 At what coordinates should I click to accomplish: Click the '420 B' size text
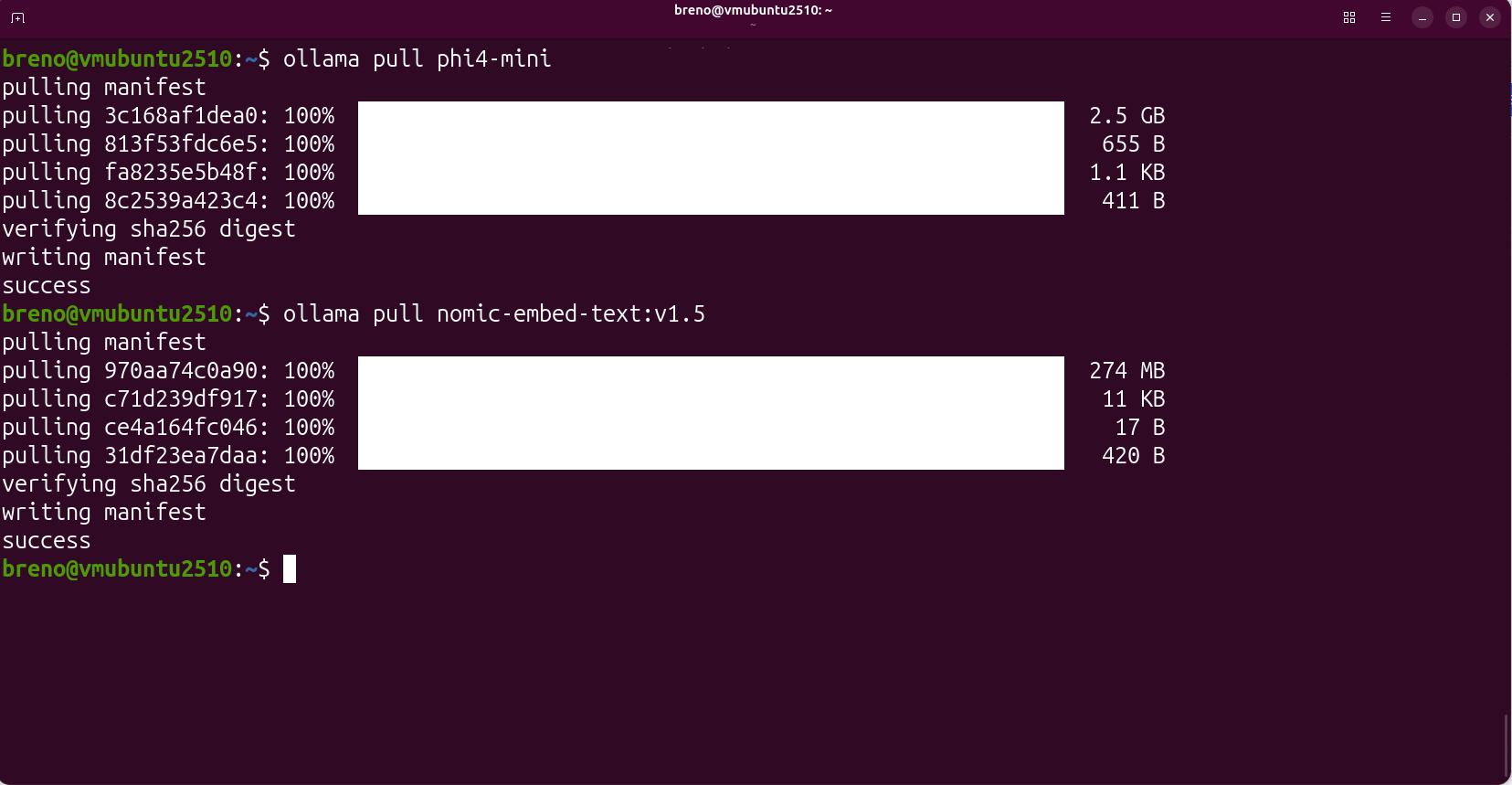point(1133,456)
